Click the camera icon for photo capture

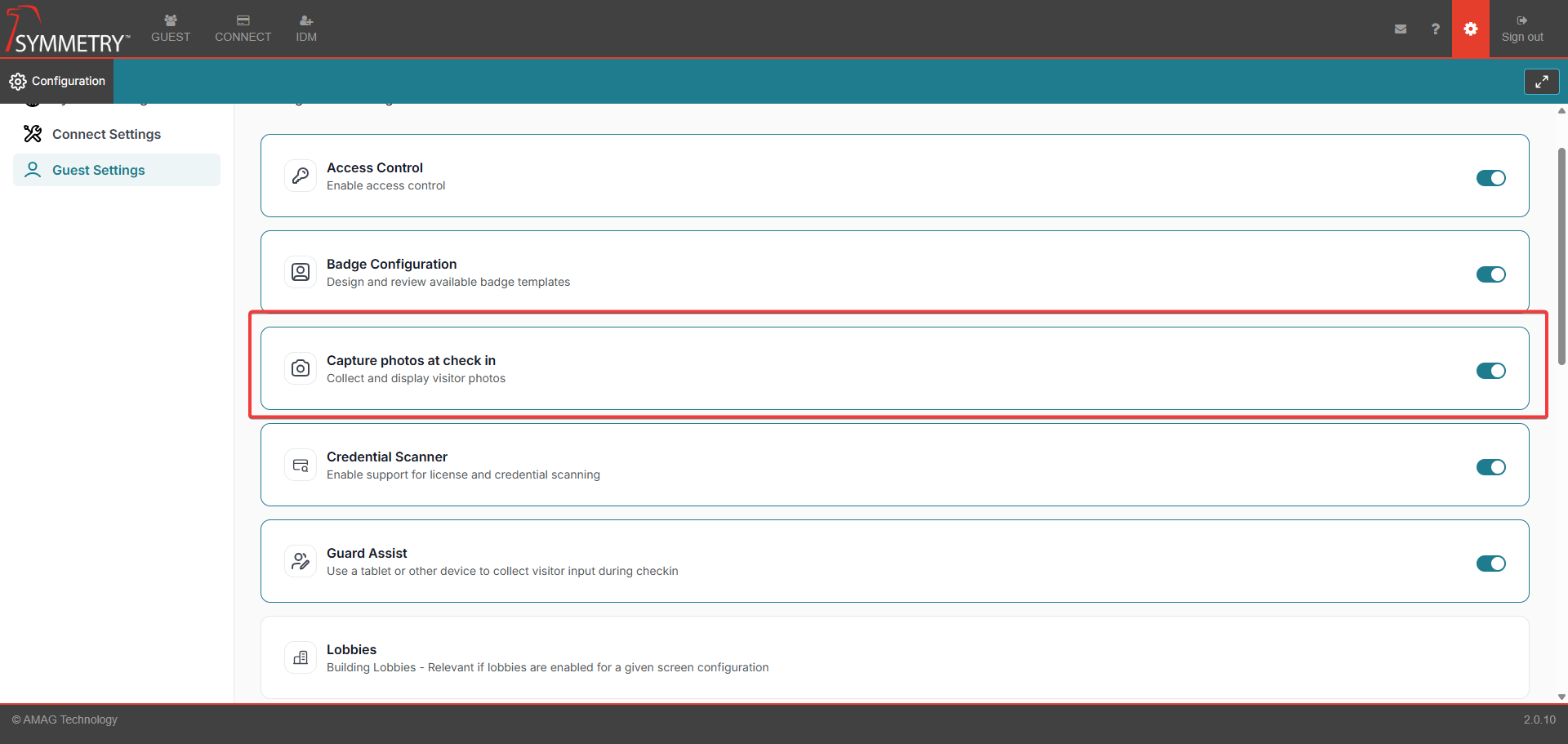tap(301, 368)
